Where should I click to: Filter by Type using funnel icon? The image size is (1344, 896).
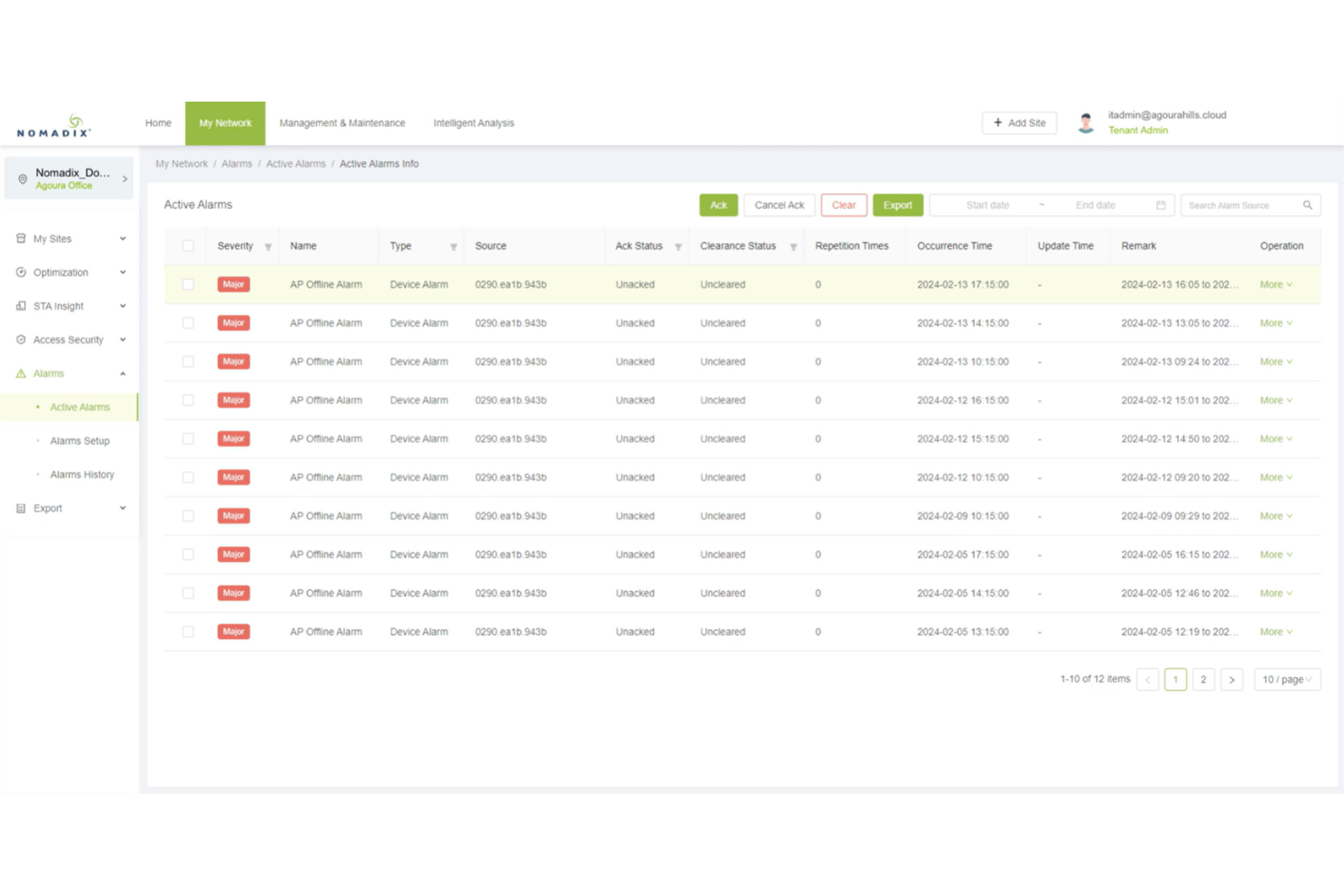pyautogui.click(x=453, y=247)
